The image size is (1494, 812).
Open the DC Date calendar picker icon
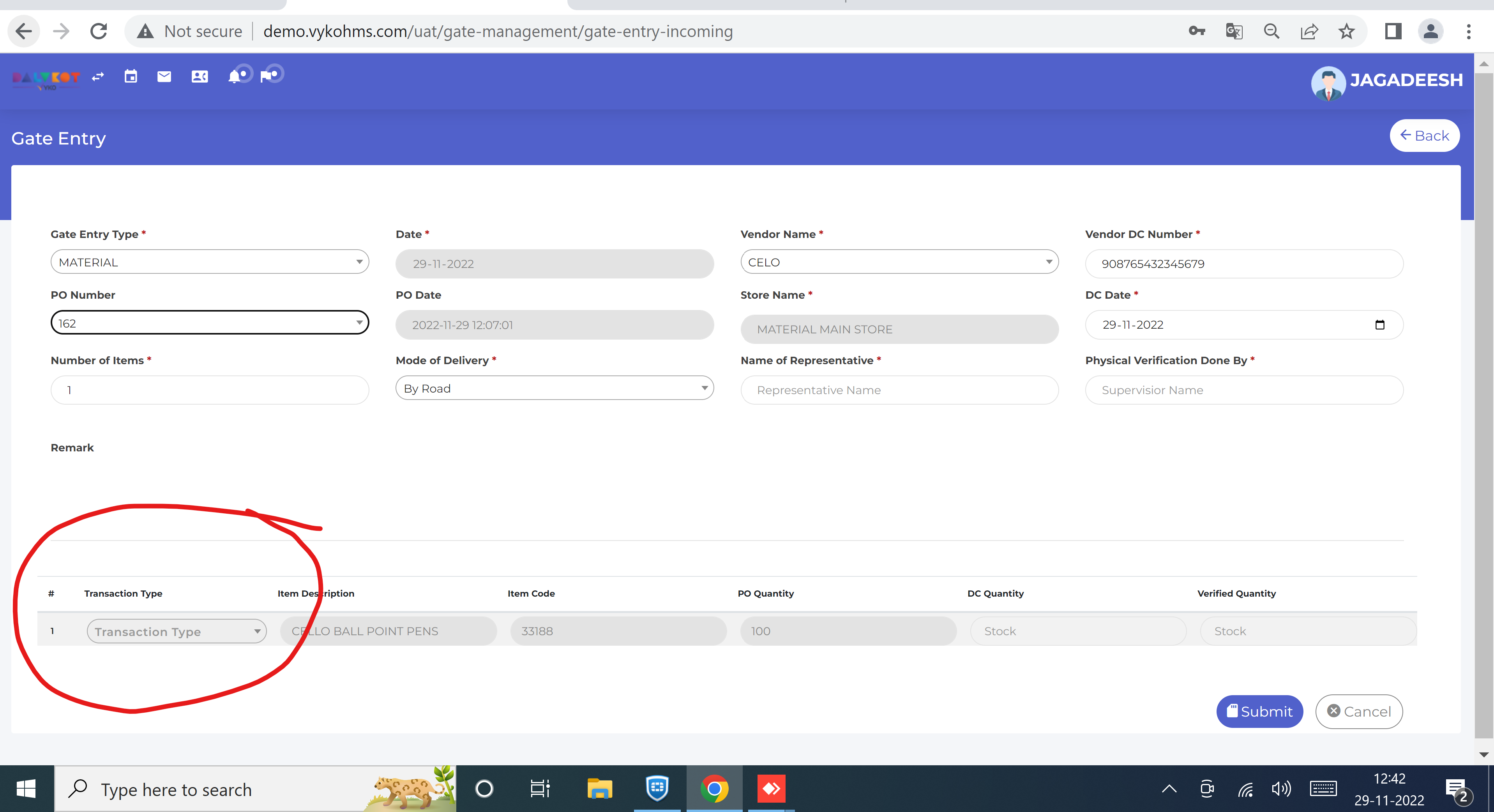click(1380, 324)
